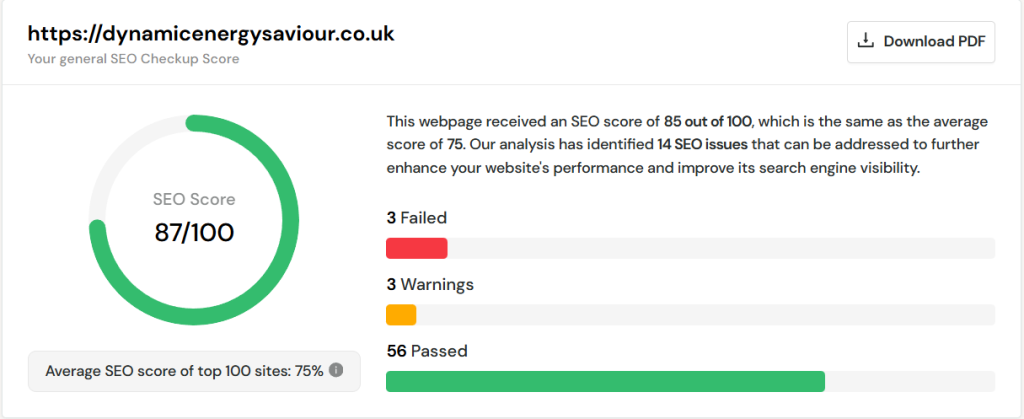Screen dimensions: 1024x419
Task: Click the SEO Score gauge label
Action: 194,199
